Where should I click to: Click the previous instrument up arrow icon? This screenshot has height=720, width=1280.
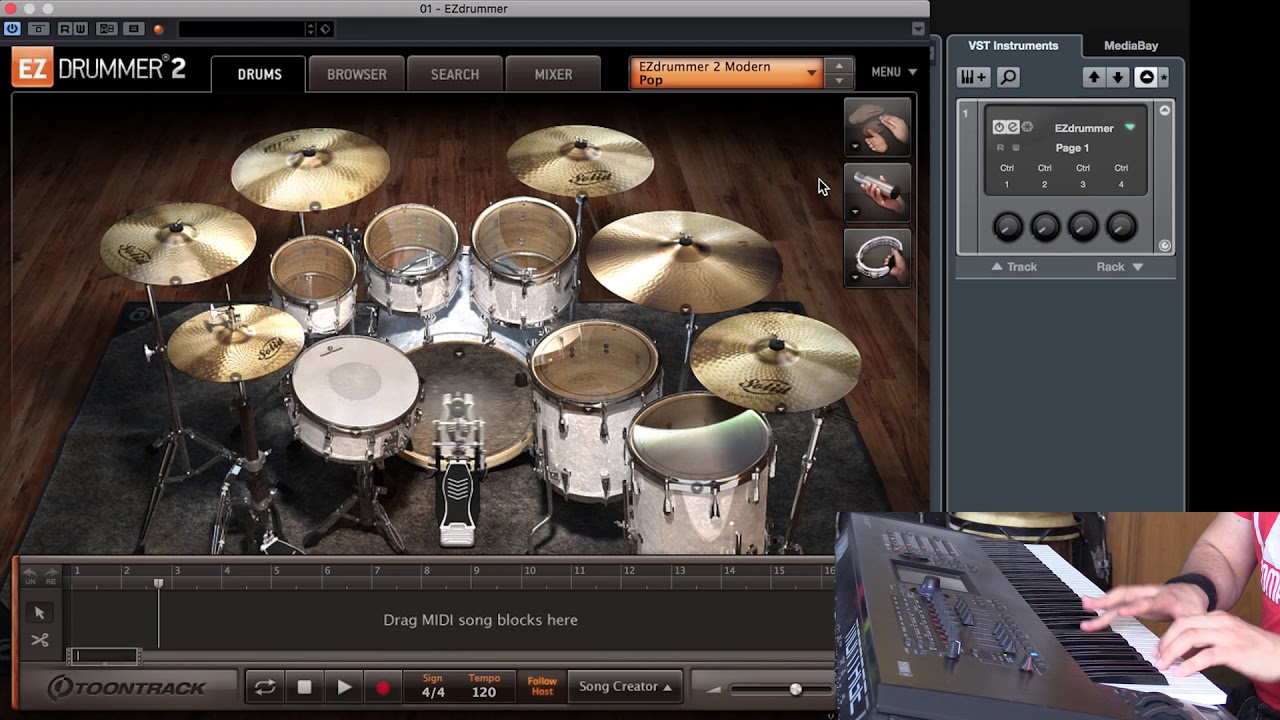(x=1094, y=77)
